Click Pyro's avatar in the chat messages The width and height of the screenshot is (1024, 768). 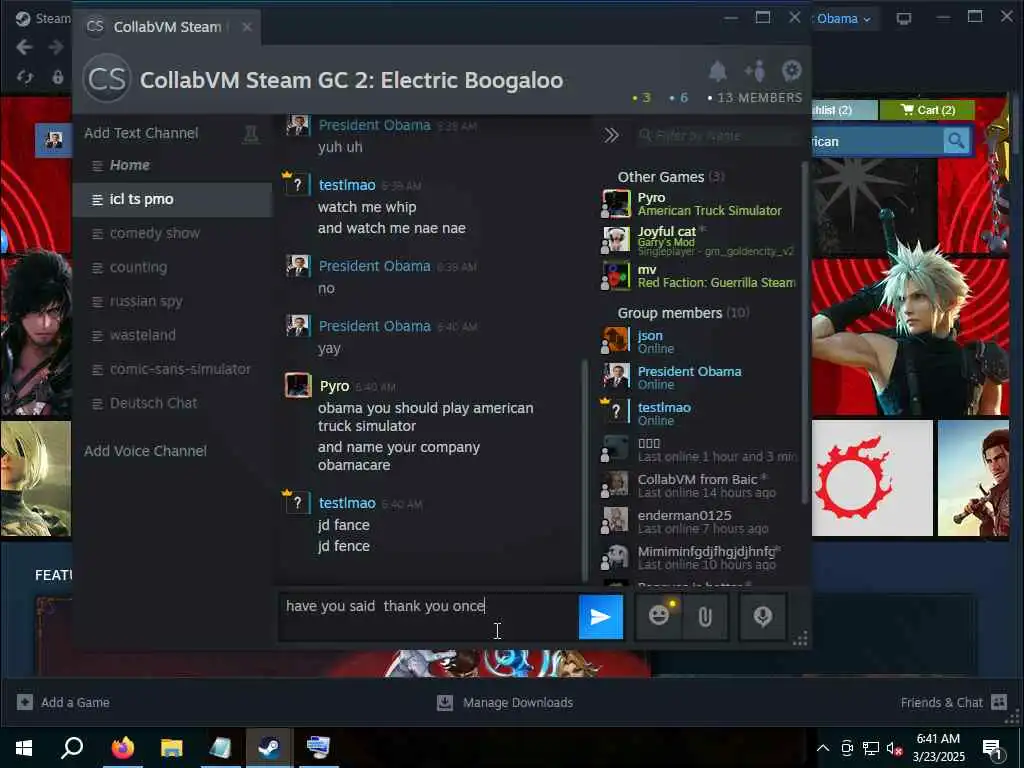pos(298,385)
